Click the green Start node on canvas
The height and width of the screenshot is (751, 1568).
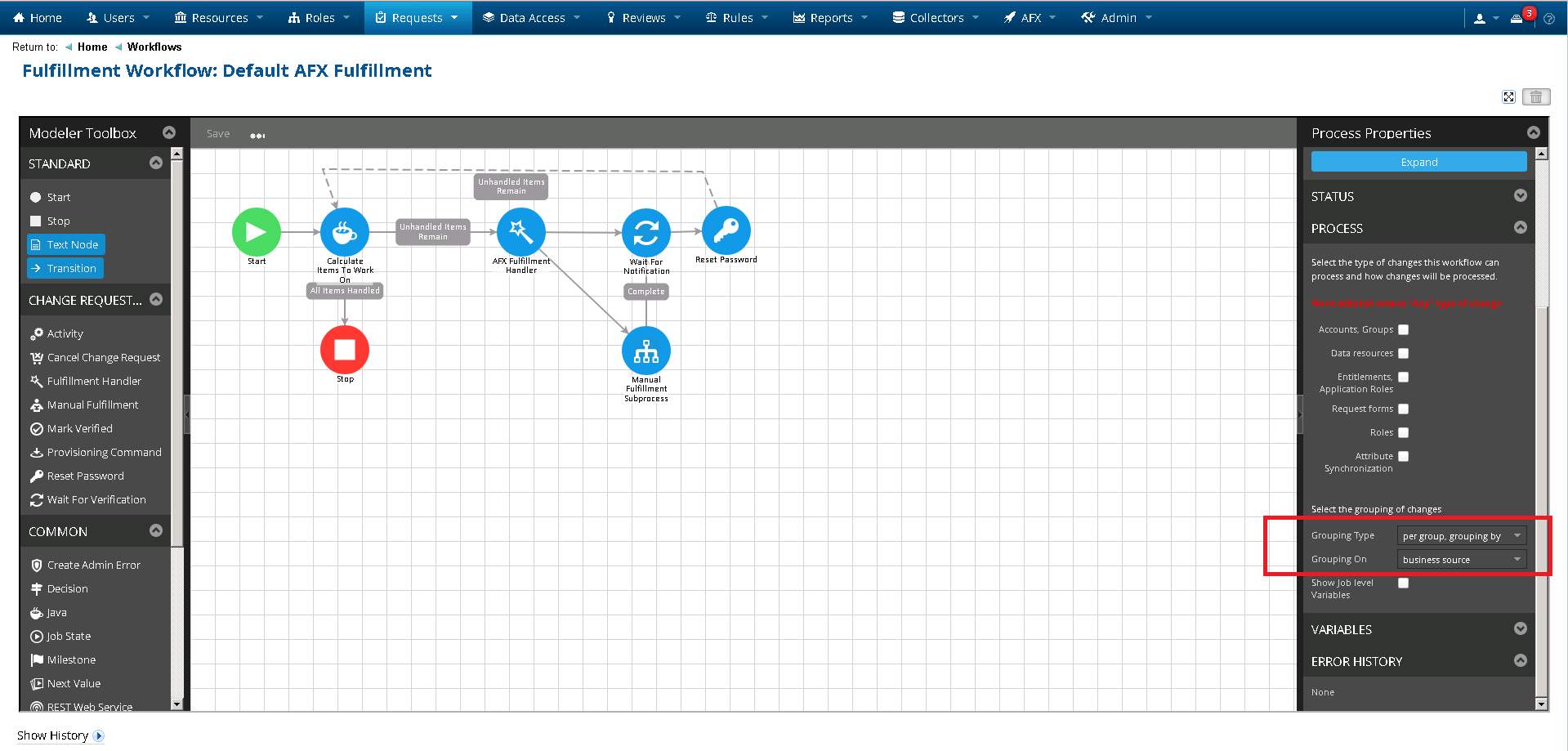pyautogui.click(x=256, y=232)
